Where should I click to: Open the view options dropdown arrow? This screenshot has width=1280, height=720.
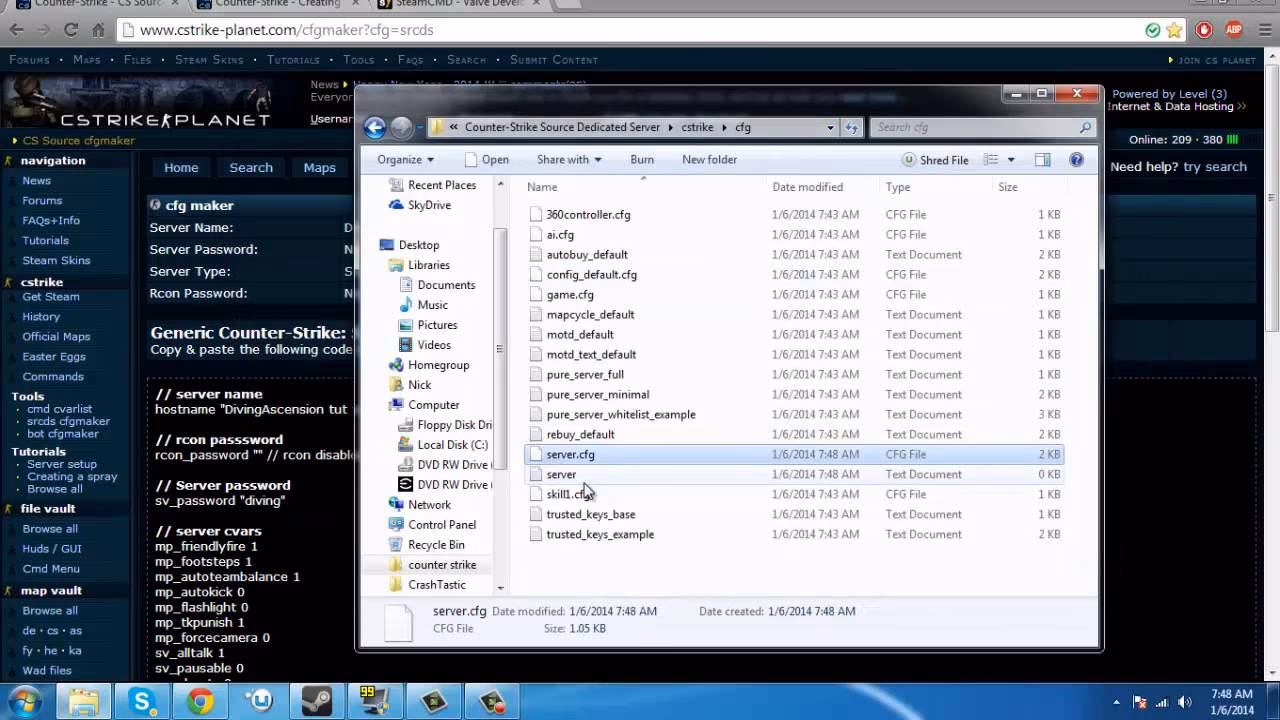pyautogui.click(x=1011, y=160)
